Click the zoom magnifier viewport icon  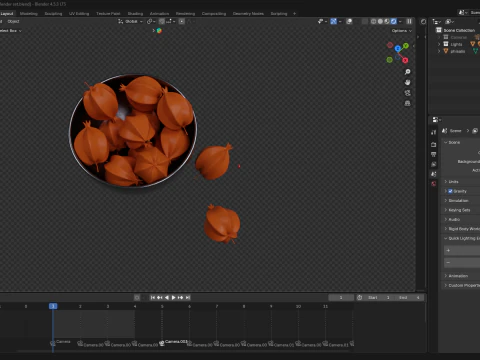407,72
